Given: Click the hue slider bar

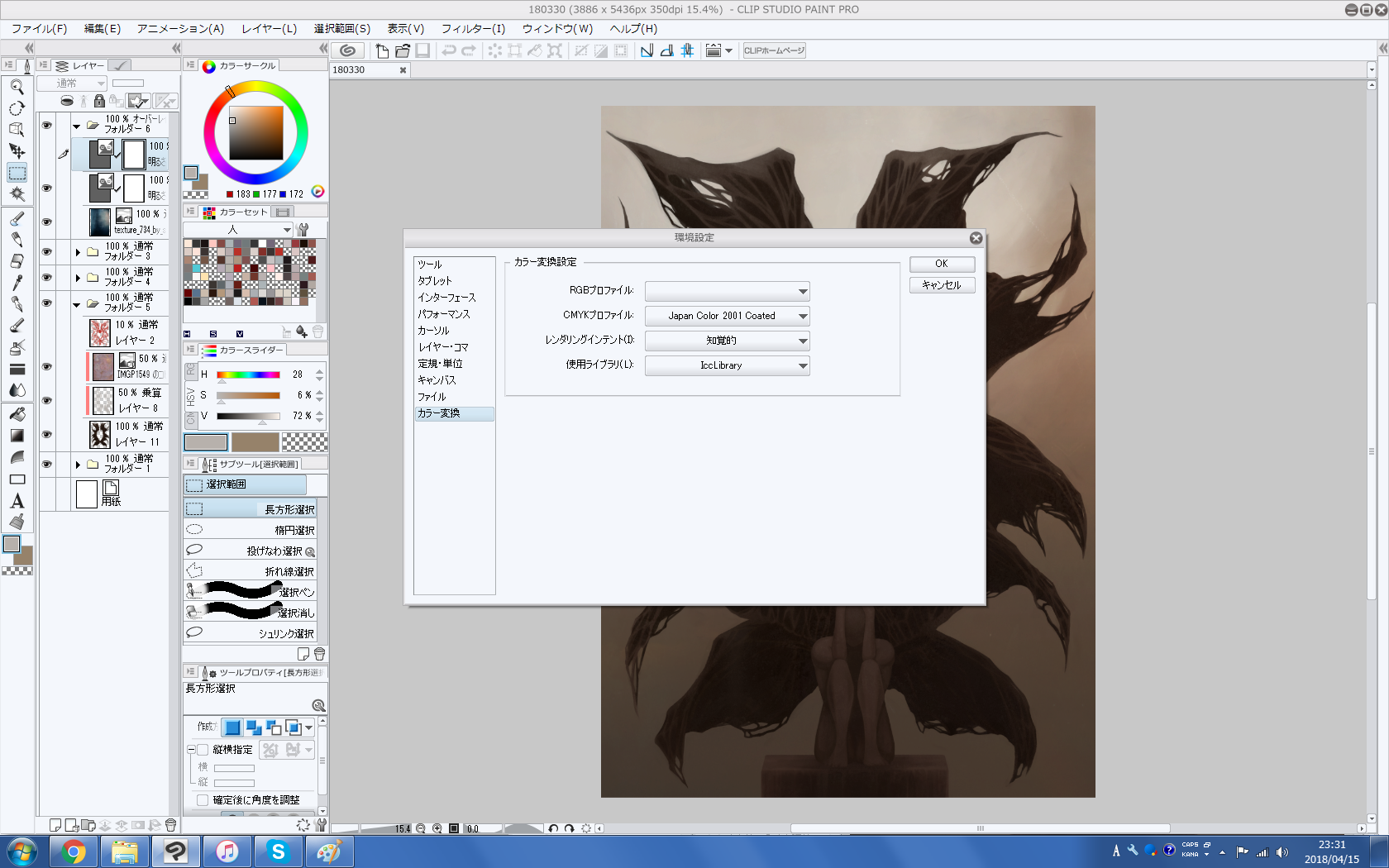Looking at the screenshot, I should [248, 374].
